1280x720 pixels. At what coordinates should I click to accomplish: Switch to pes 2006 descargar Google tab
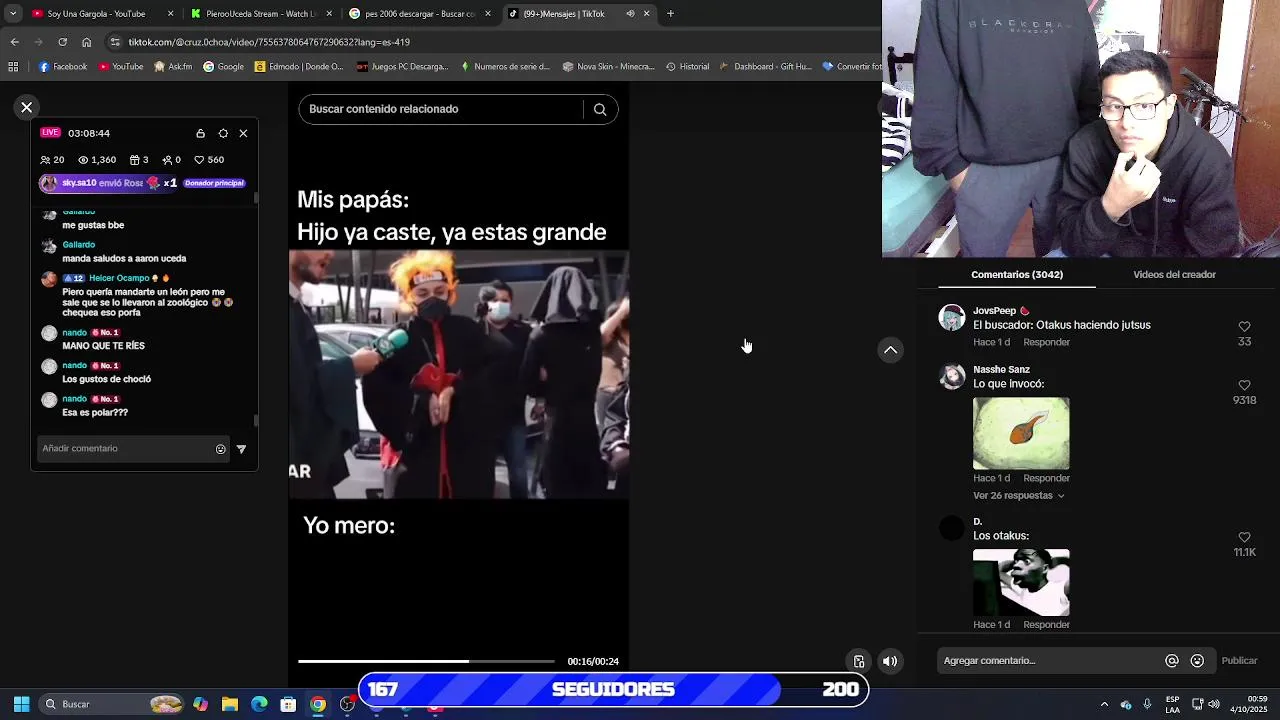point(420,14)
